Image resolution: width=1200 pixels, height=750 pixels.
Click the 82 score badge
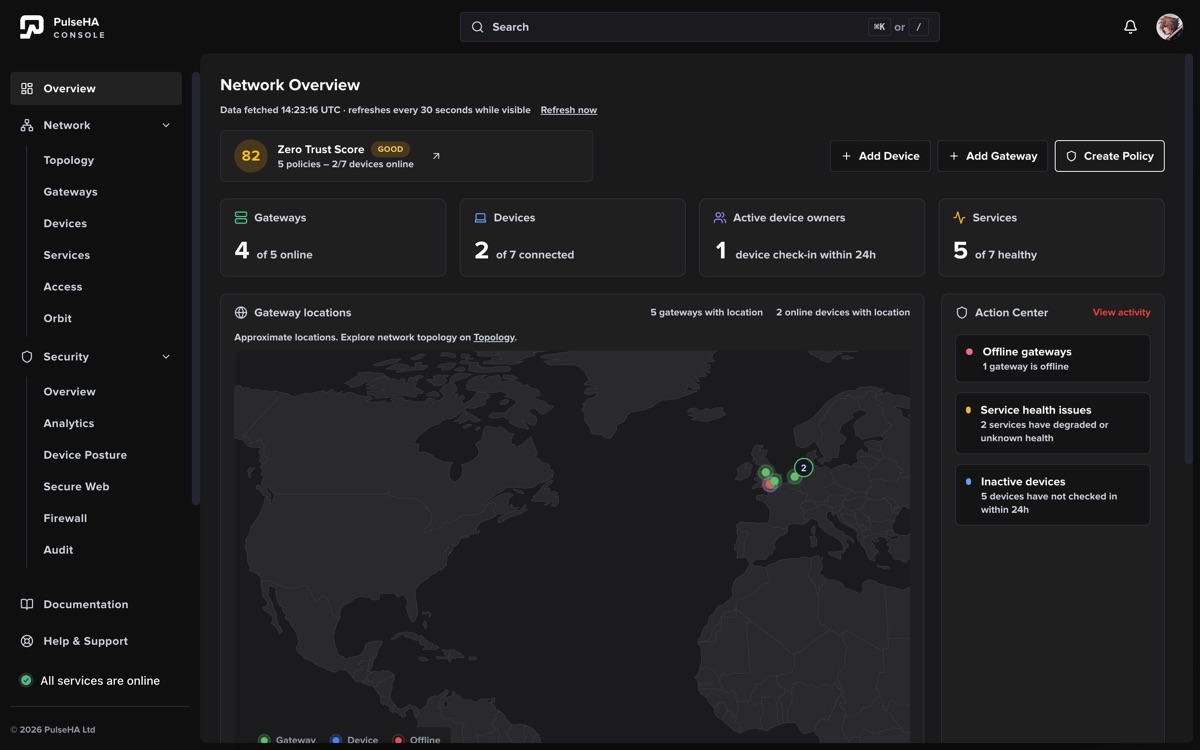251,156
